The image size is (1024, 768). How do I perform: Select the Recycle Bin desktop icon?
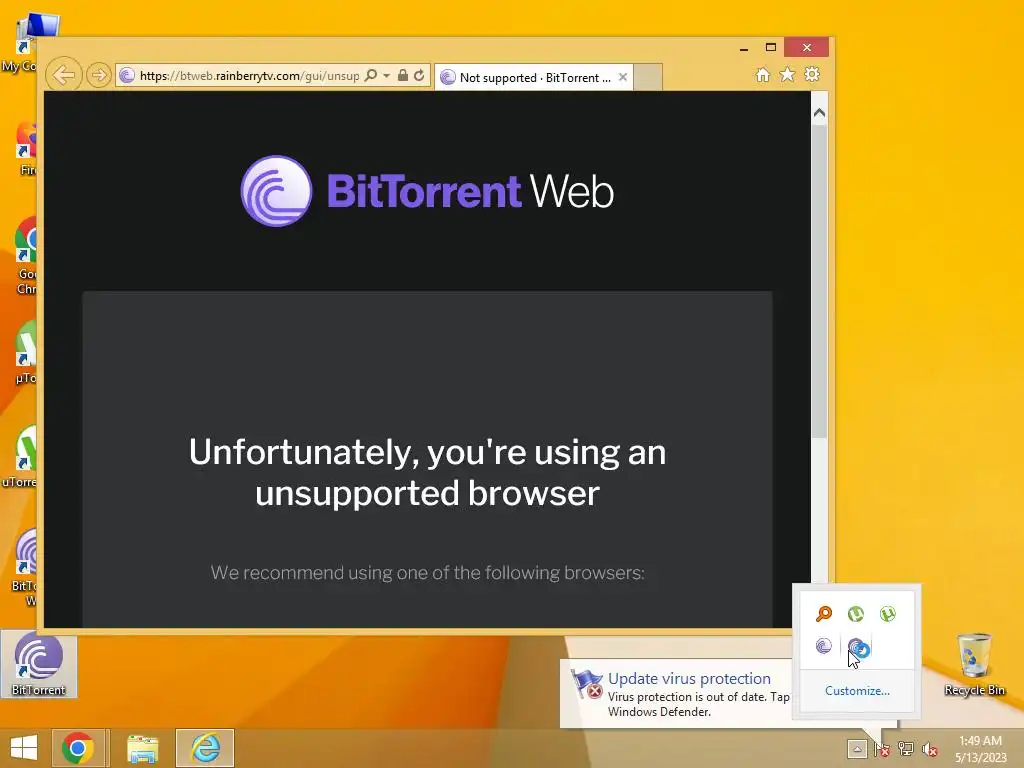coord(974,665)
